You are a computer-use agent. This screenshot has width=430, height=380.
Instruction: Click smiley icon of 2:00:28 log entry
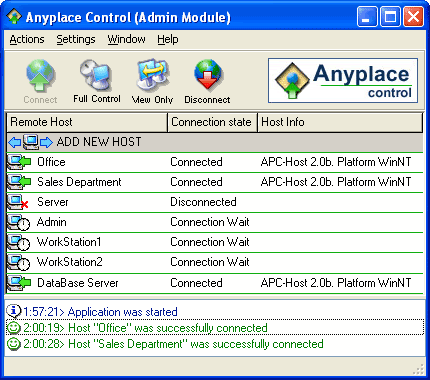(13, 344)
